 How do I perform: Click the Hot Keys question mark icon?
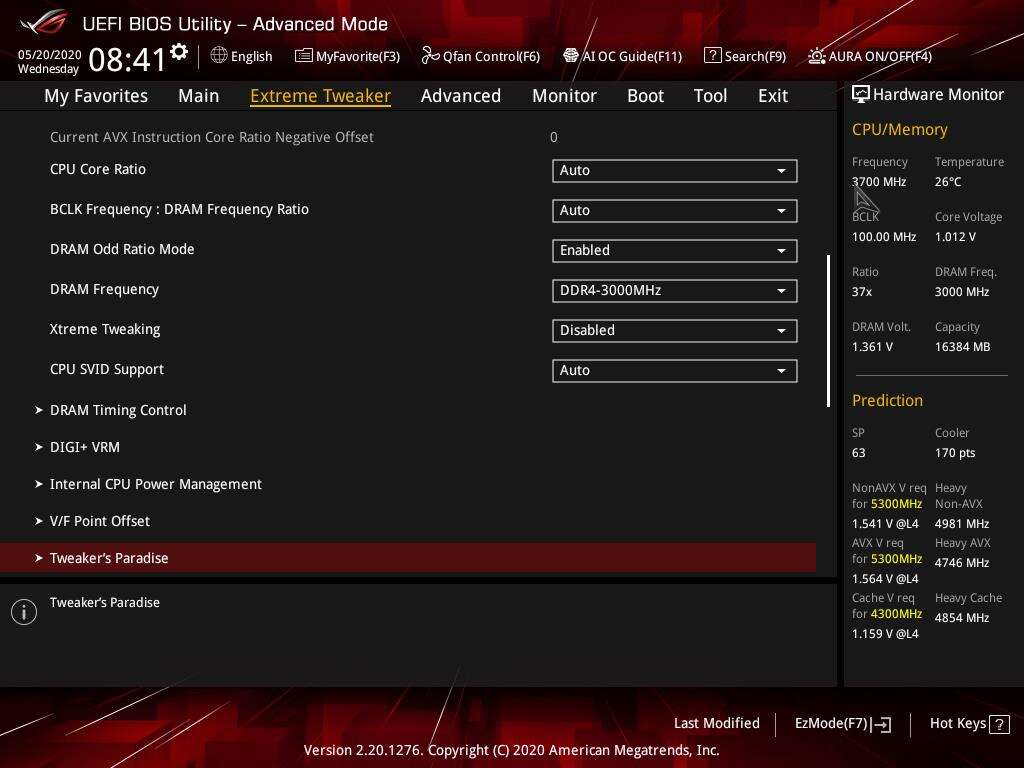pos(999,724)
